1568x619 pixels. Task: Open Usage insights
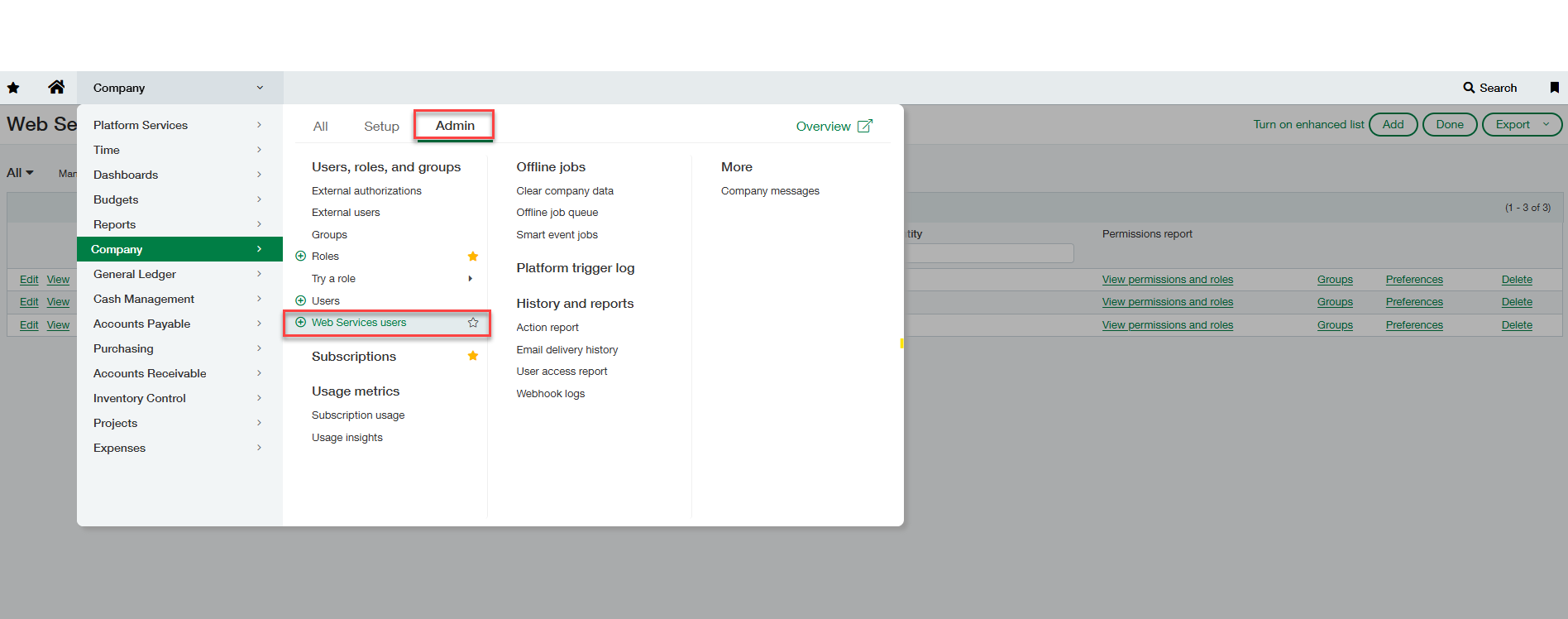(347, 438)
